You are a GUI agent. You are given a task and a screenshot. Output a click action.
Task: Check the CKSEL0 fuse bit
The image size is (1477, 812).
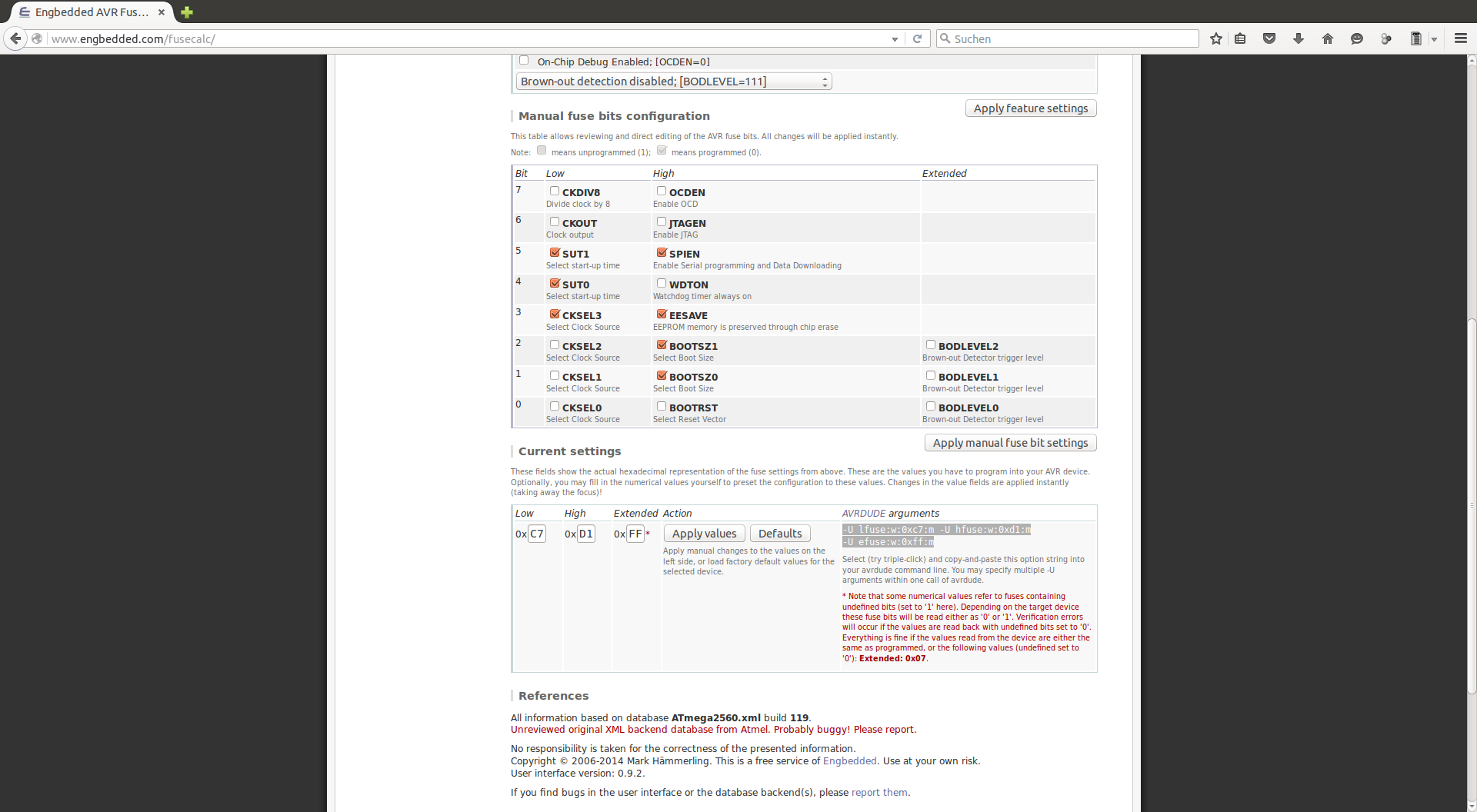[x=555, y=407]
